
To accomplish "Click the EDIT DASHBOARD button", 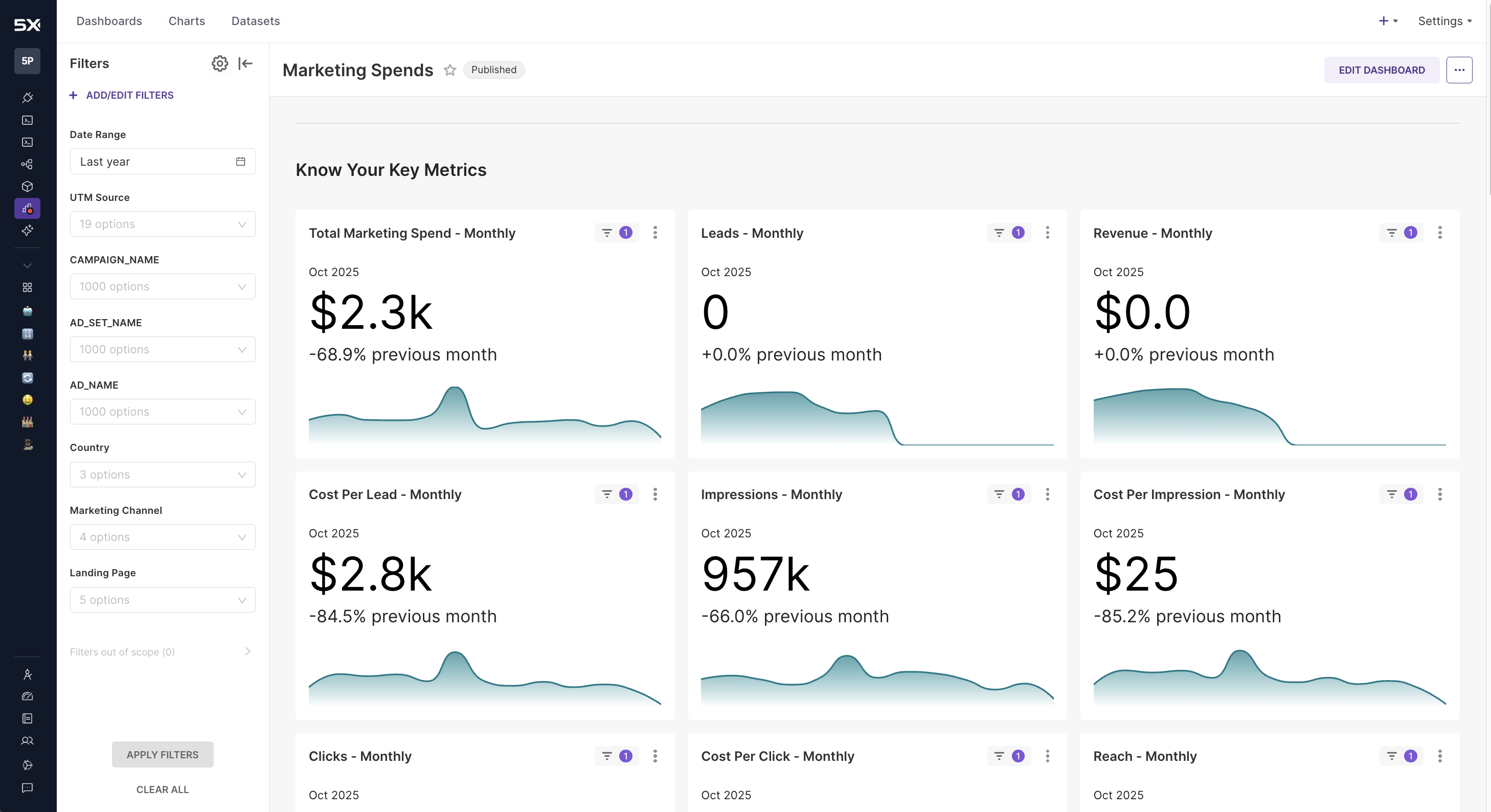I will [1381, 70].
